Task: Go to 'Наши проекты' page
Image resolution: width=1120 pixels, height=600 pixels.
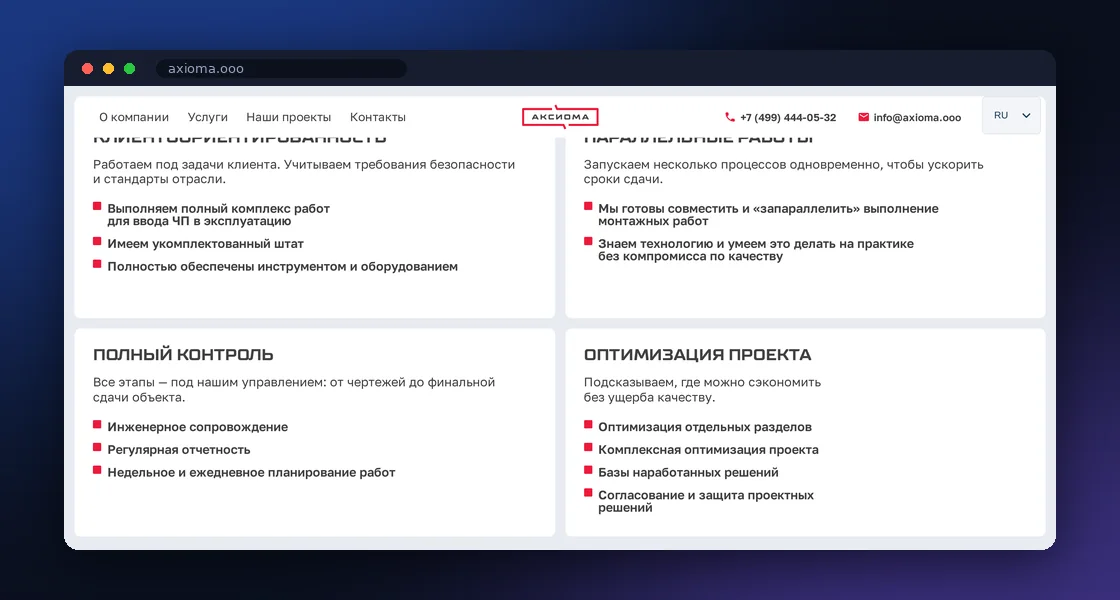Action: (x=289, y=117)
